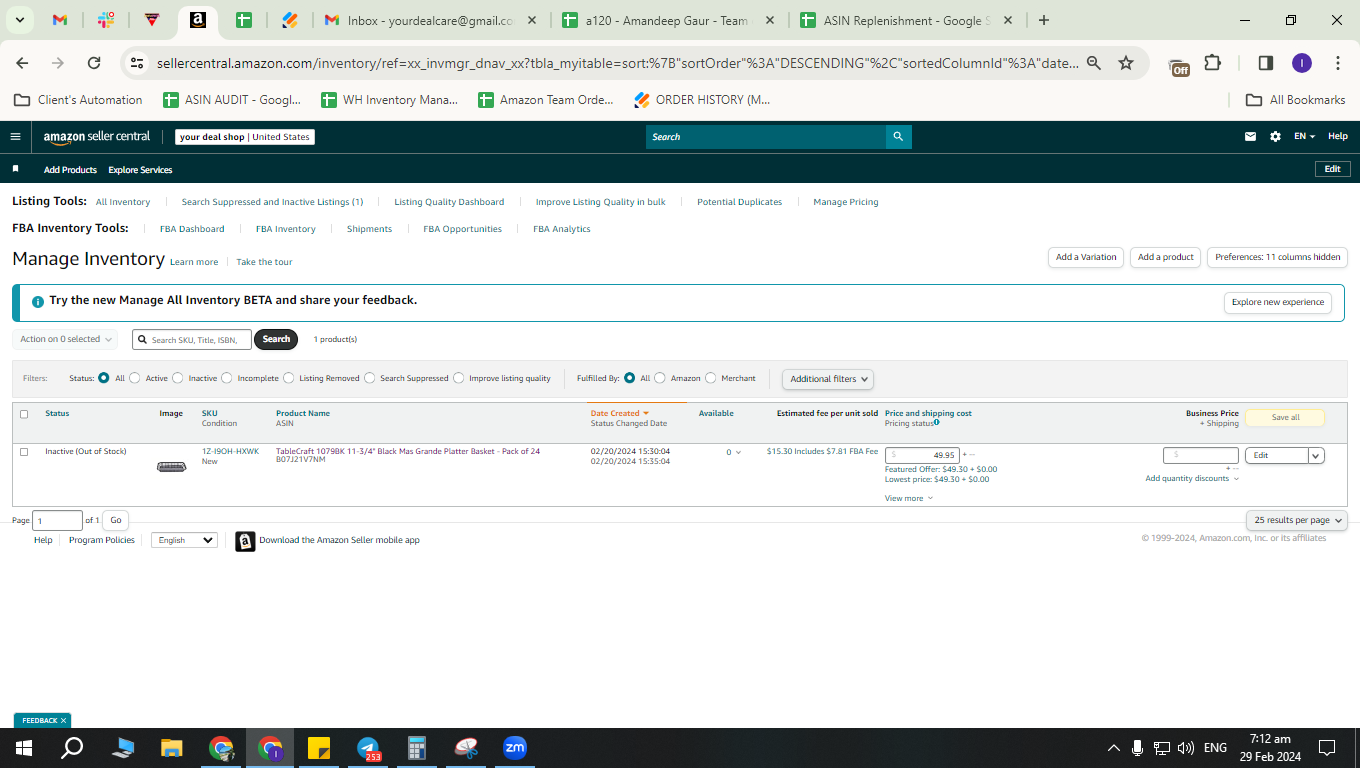This screenshot has height=768, width=1360.
Task: Bookmark this page with the star icon
Action: click(1126, 63)
